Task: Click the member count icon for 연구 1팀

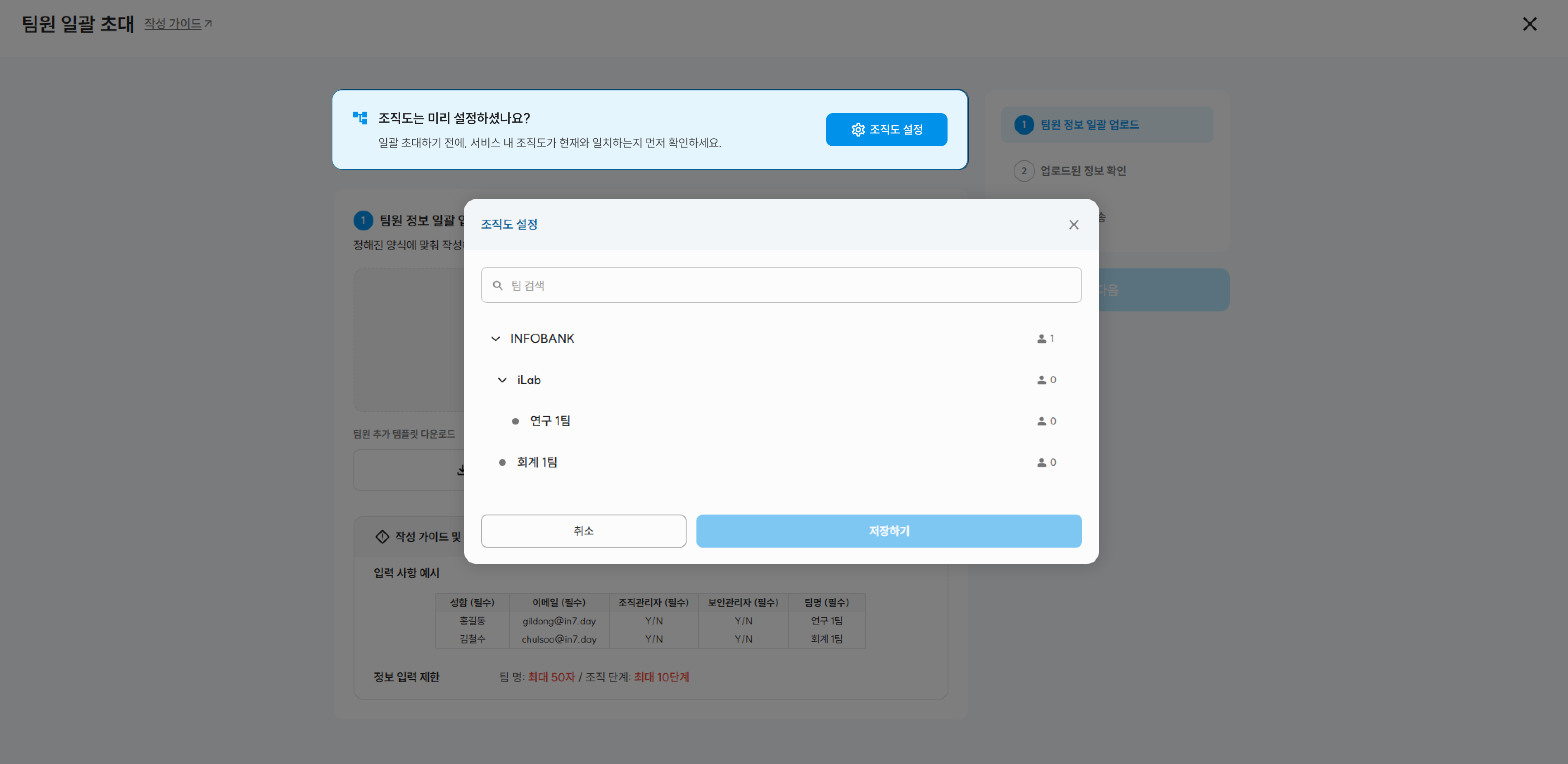Action: [x=1041, y=421]
